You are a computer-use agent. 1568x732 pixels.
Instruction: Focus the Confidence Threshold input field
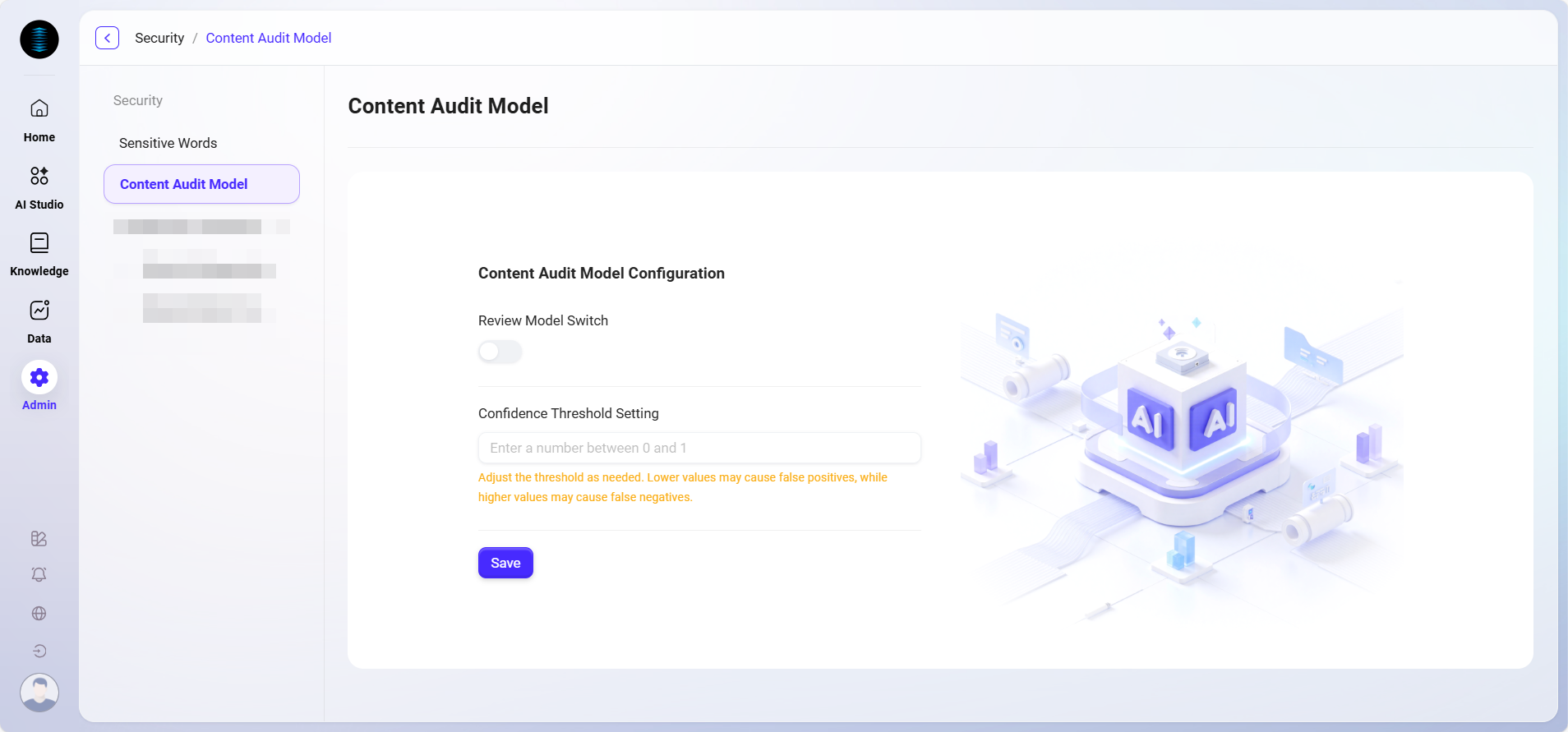[x=699, y=448]
